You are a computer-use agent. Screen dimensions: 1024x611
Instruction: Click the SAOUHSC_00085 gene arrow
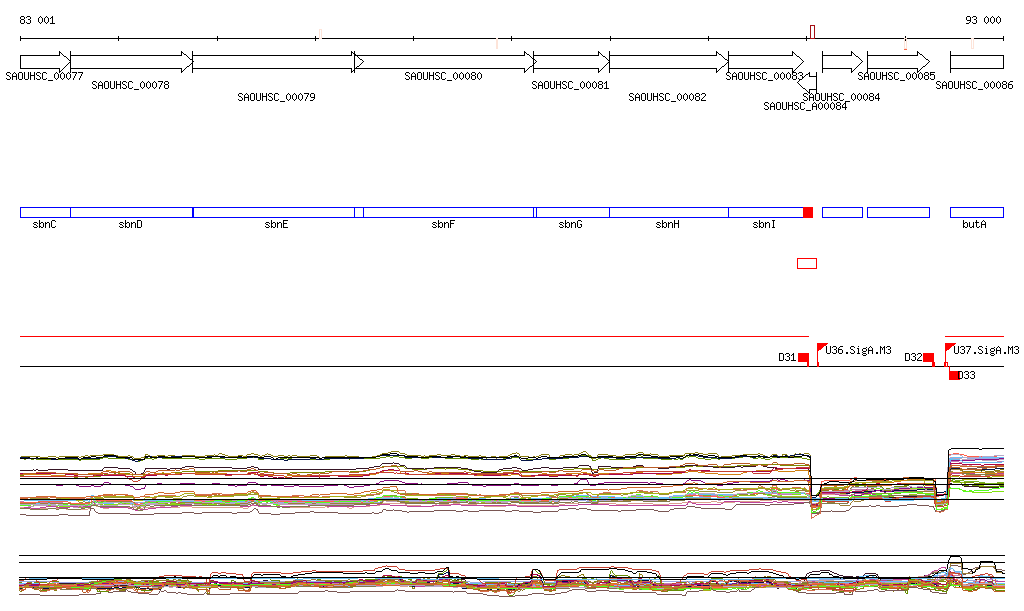pos(898,62)
